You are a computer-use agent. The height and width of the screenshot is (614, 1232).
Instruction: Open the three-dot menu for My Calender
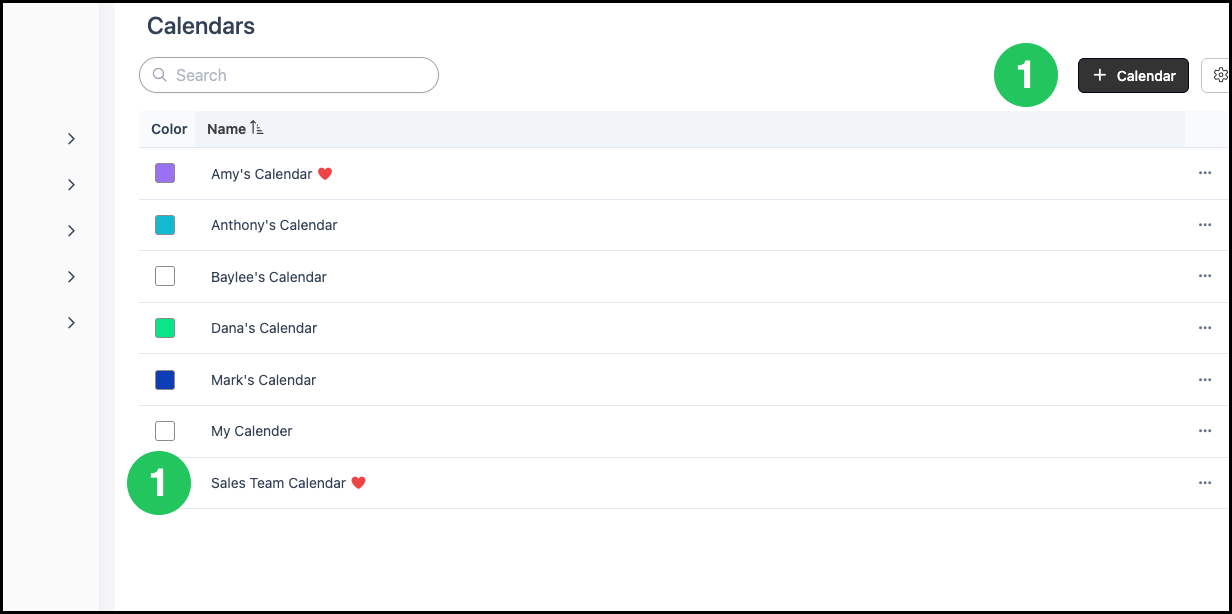(x=1204, y=431)
